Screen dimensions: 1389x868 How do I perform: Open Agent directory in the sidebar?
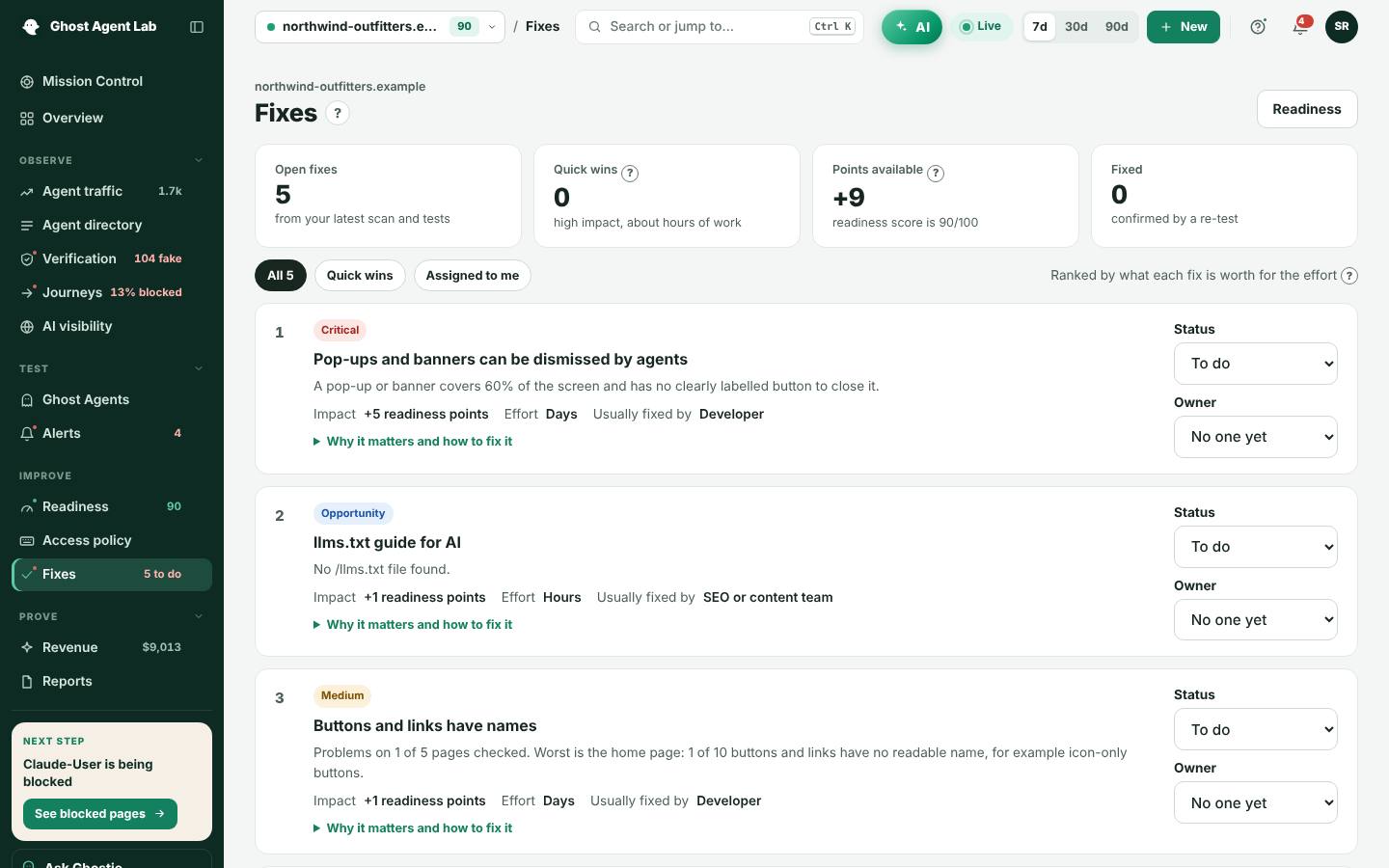112,226
